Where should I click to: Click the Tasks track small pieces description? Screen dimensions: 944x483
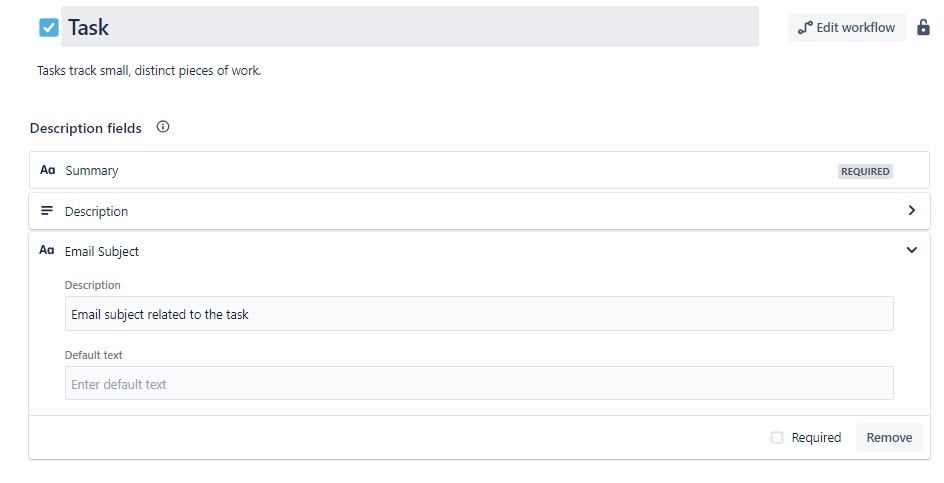[149, 70]
